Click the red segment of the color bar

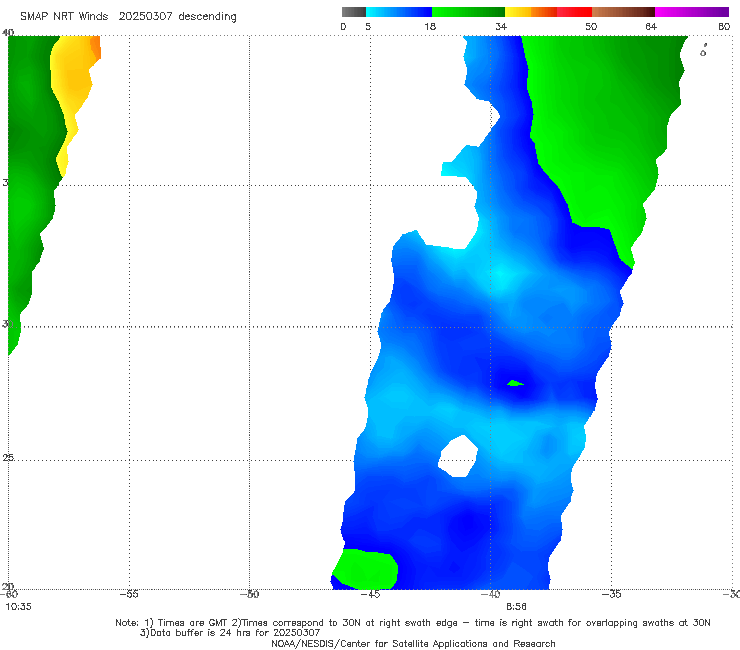[574, 12]
